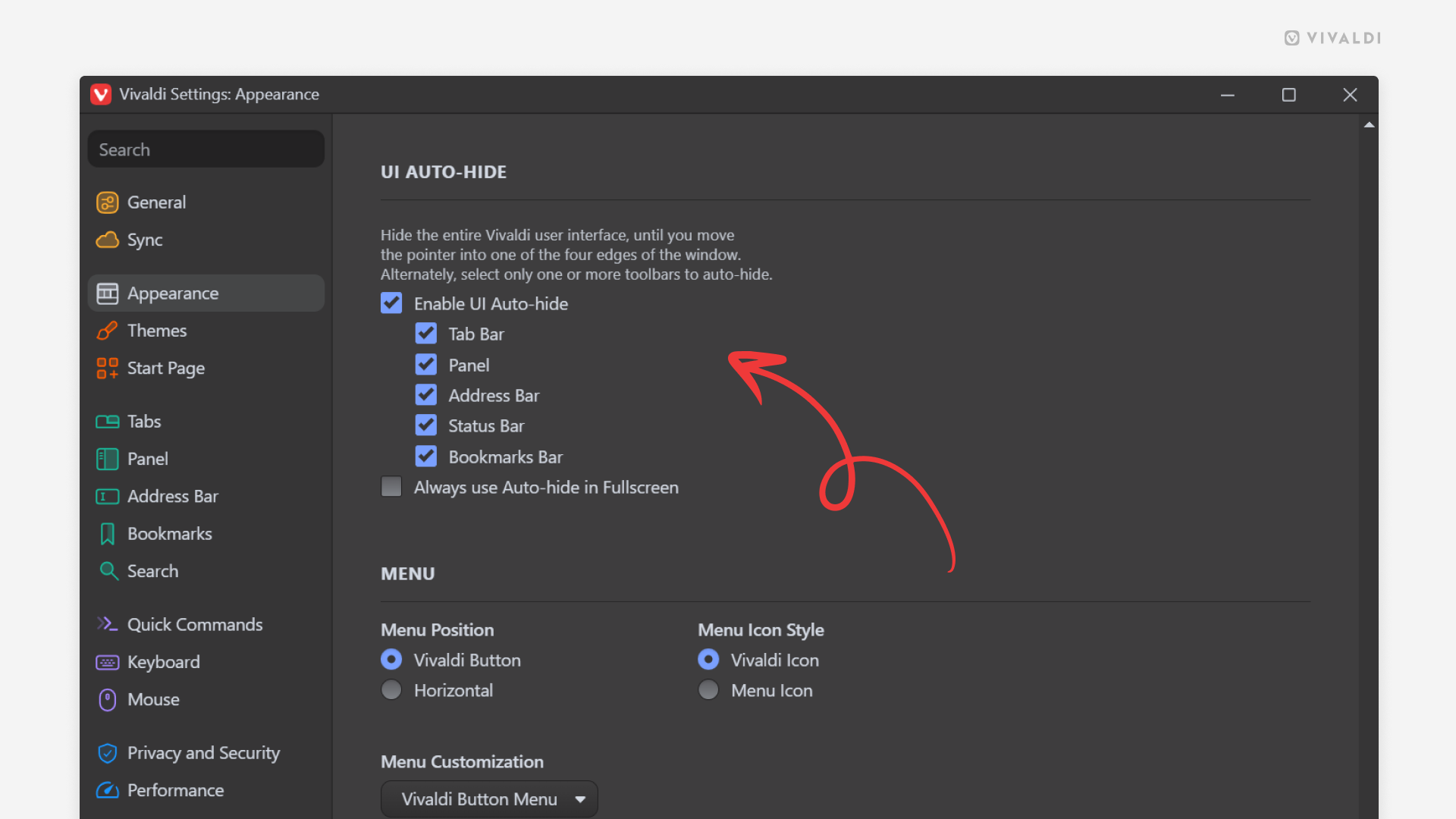This screenshot has width=1456, height=819.
Task: Go to Address Bar settings in sidebar
Action: [206, 497]
